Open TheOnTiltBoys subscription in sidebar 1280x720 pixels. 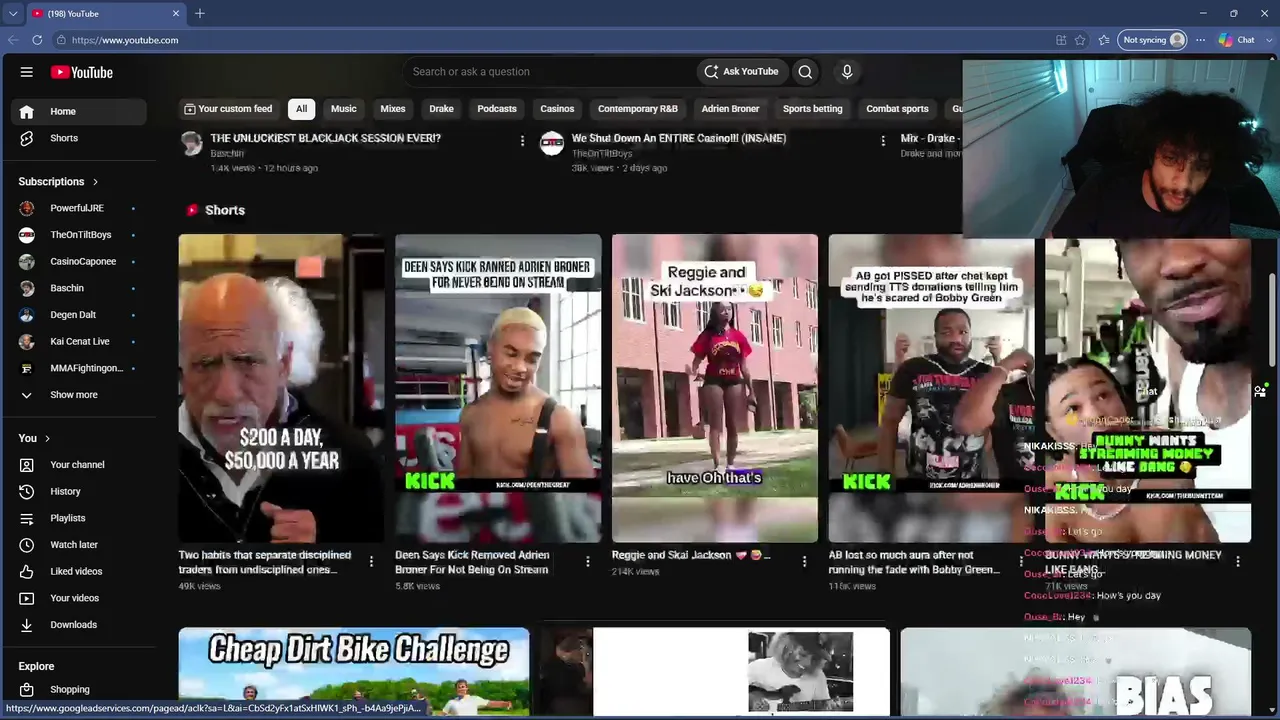(x=80, y=235)
